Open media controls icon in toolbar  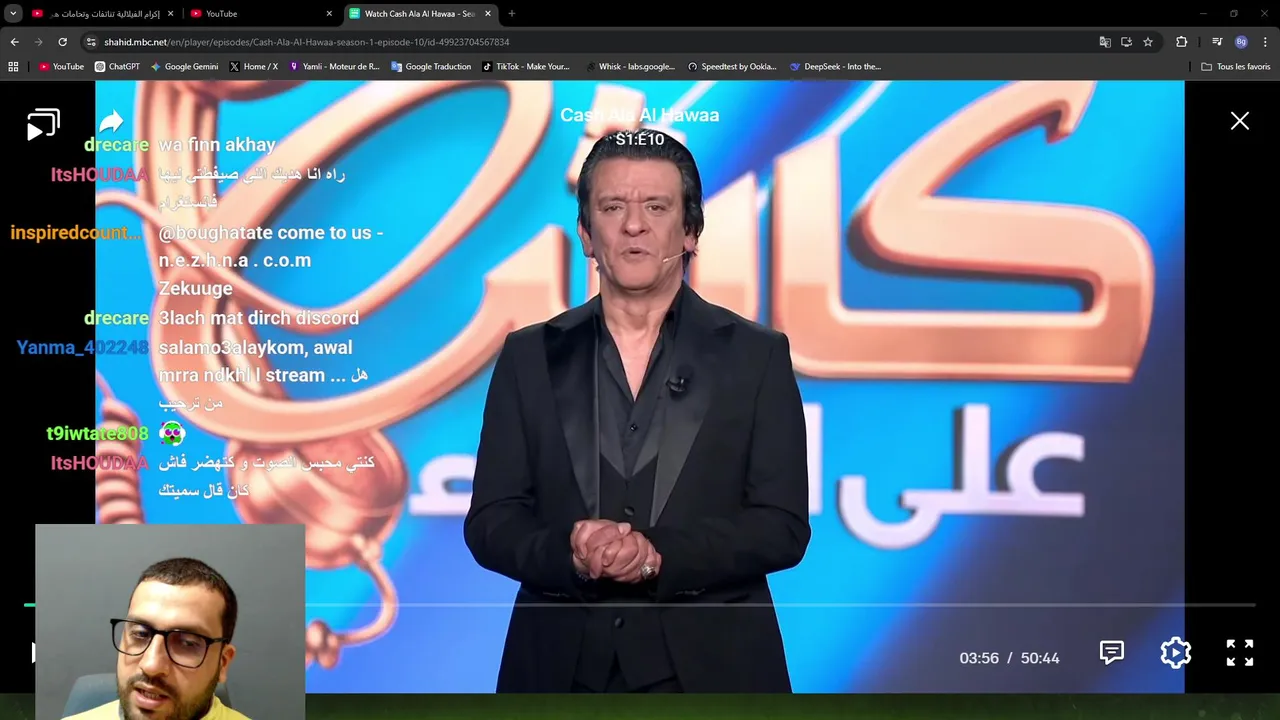(x=1217, y=42)
